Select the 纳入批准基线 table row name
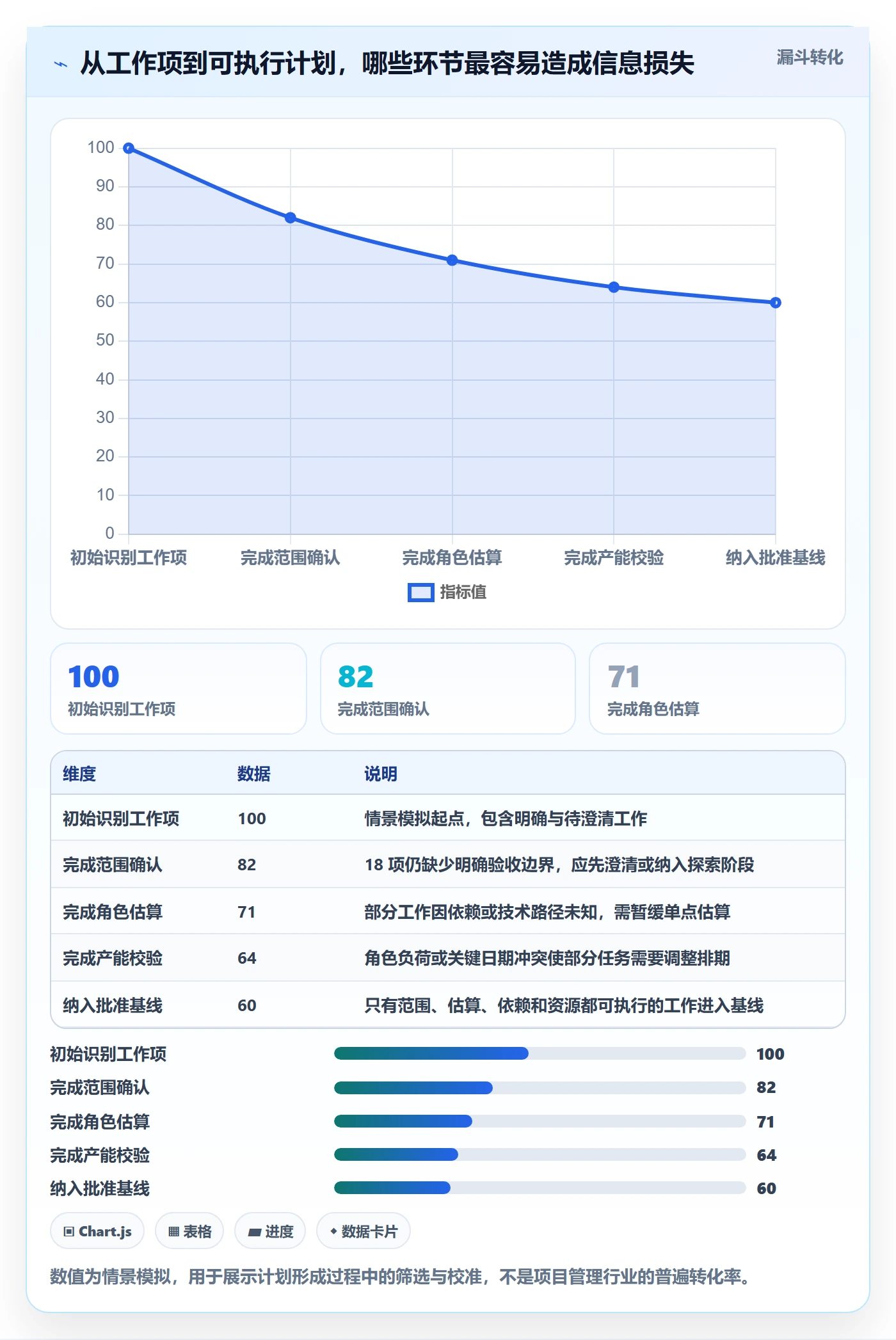 [113, 1005]
